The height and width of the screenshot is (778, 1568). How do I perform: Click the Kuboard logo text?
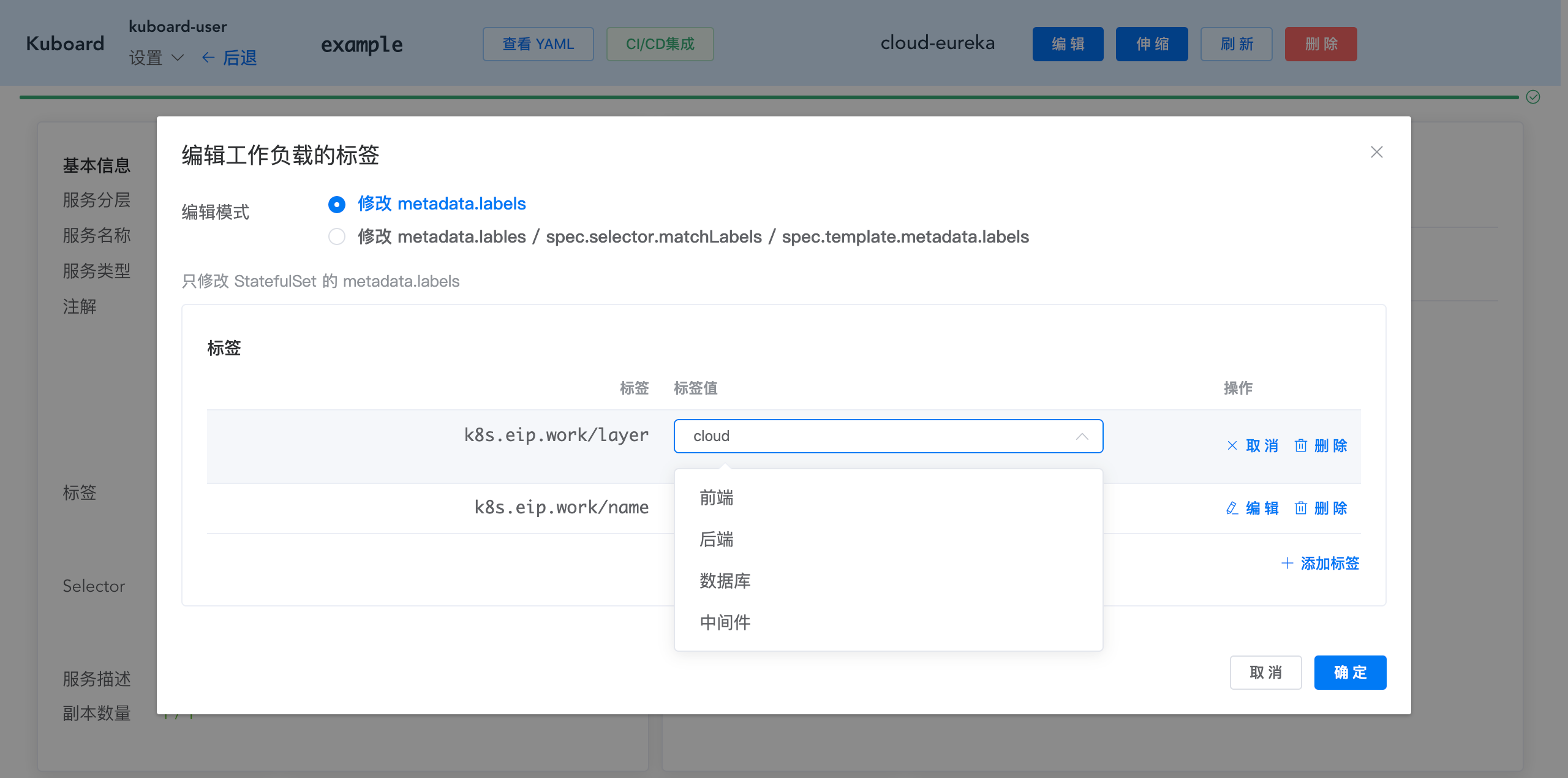(x=65, y=44)
